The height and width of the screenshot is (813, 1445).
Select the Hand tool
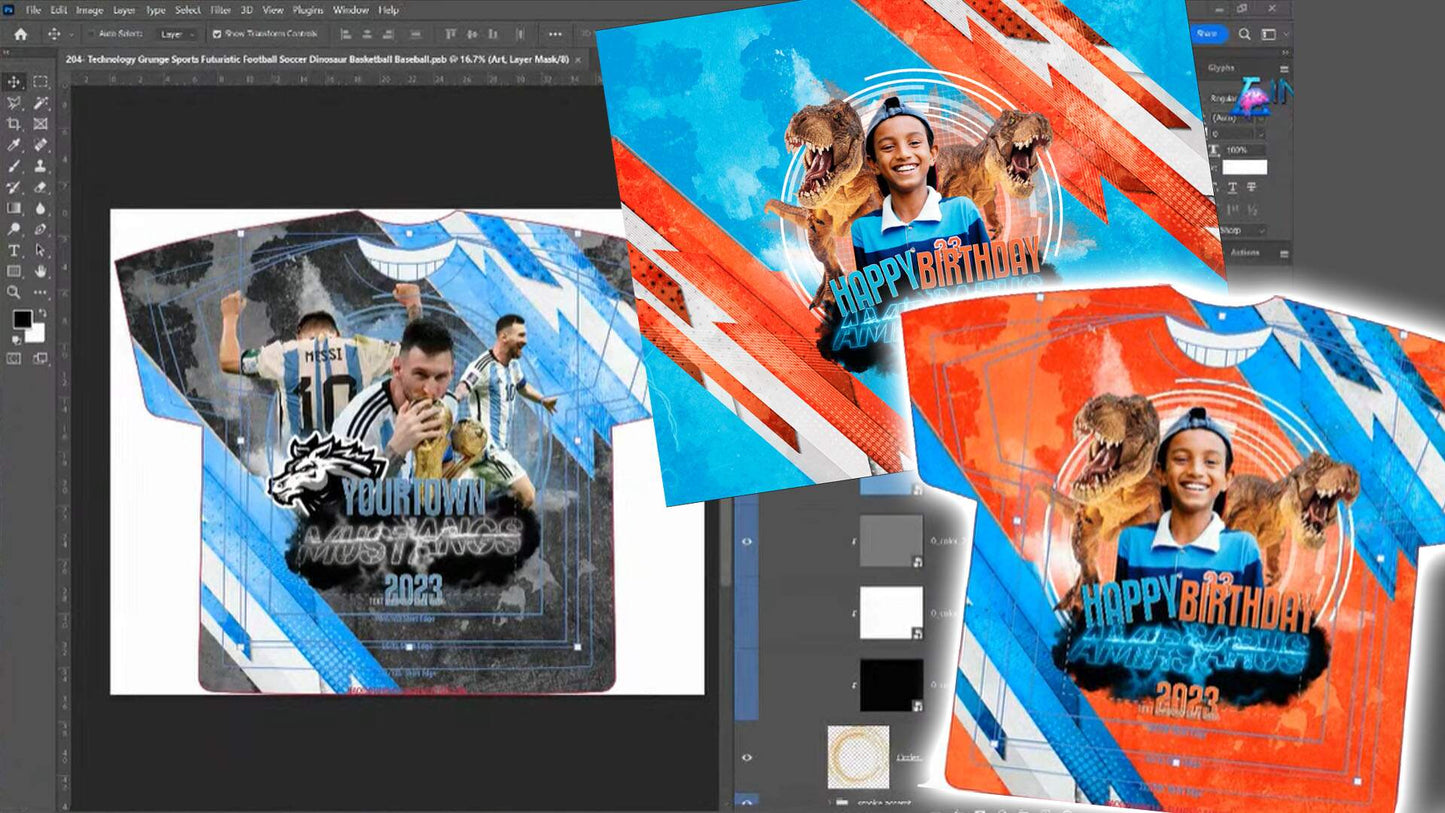(x=40, y=271)
